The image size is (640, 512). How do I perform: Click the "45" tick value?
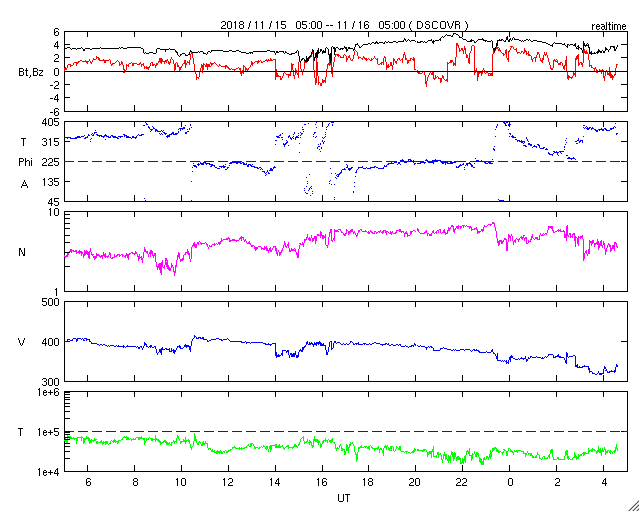point(53,202)
